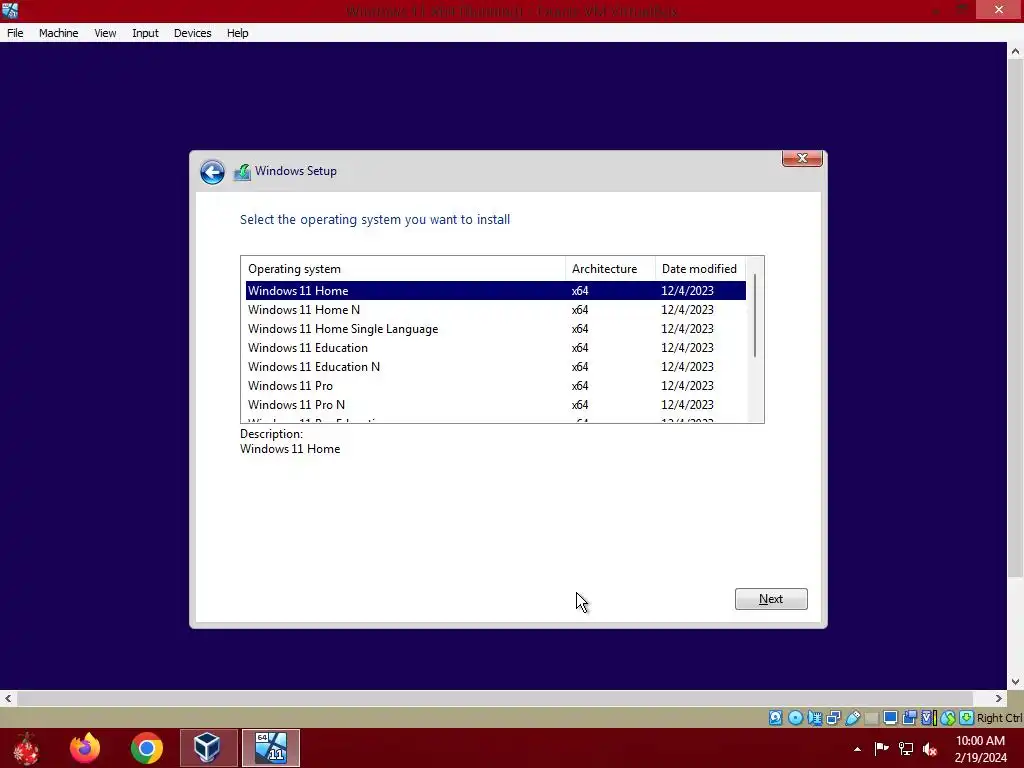
Task: Select Windows 11 Home Single Language
Action: 496,328
